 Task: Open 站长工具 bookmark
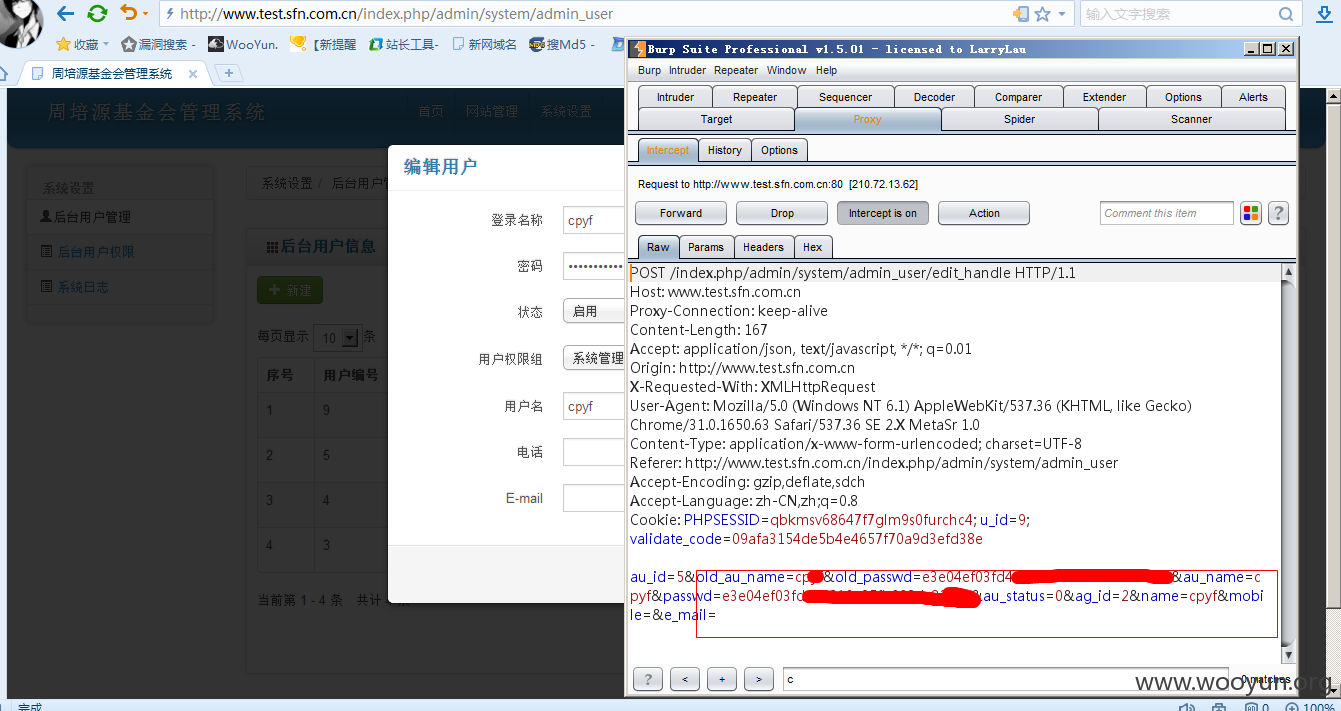pyautogui.click(x=404, y=44)
